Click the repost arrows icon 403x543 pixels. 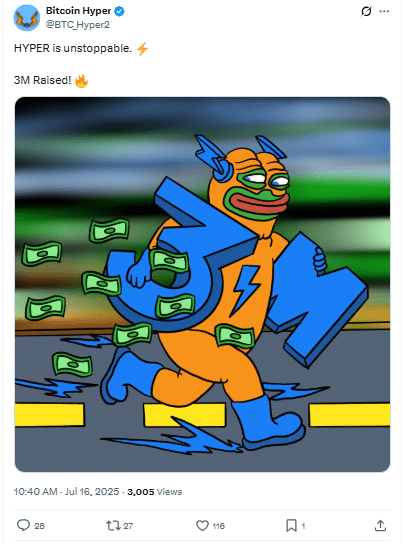coord(113,526)
